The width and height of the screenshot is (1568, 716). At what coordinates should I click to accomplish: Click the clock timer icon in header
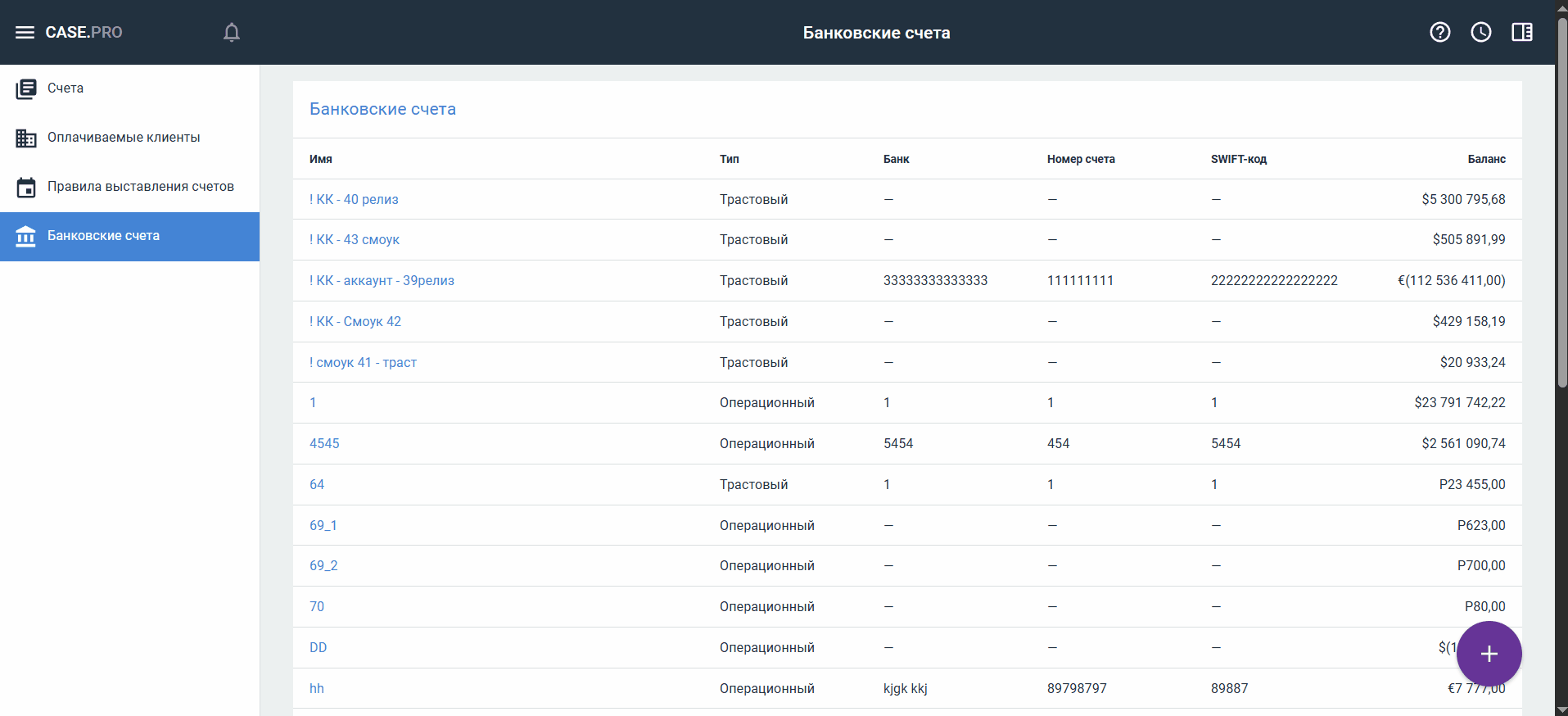(x=1480, y=32)
